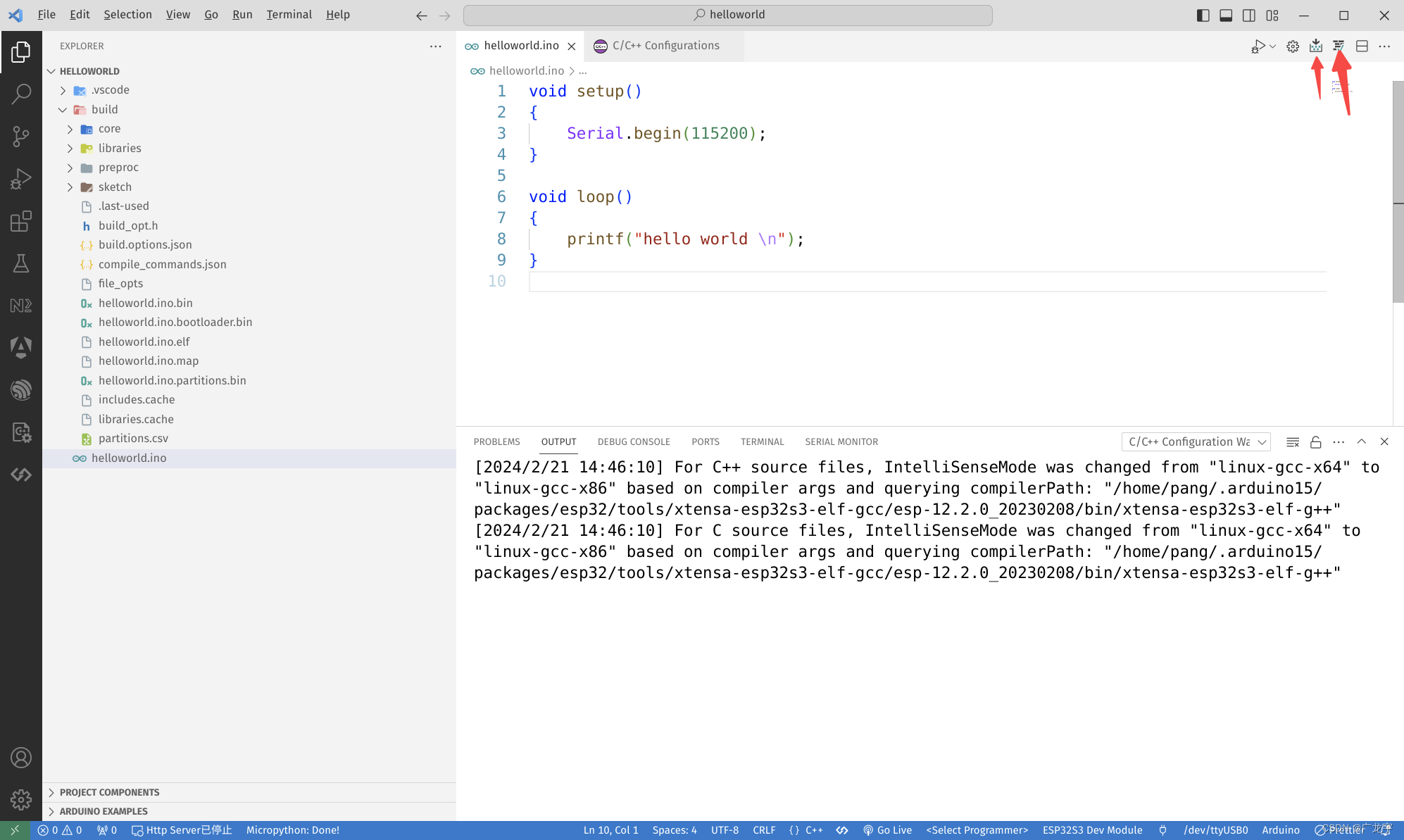Image resolution: width=1404 pixels, height=840 pixels.
Task: Open the Extensions view
Action: click(x=21, y=220)
